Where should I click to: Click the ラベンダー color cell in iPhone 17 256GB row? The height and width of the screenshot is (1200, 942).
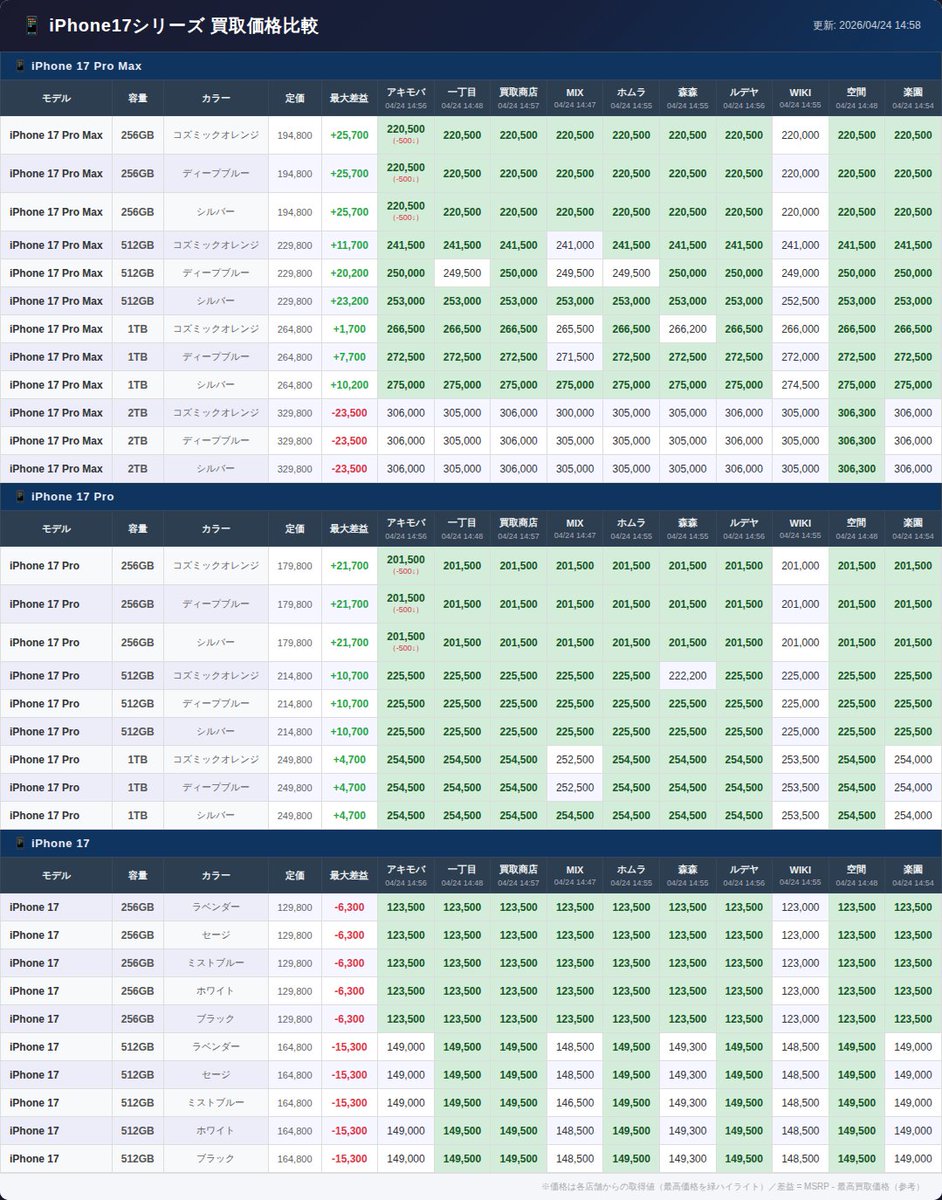click(216, 907)
